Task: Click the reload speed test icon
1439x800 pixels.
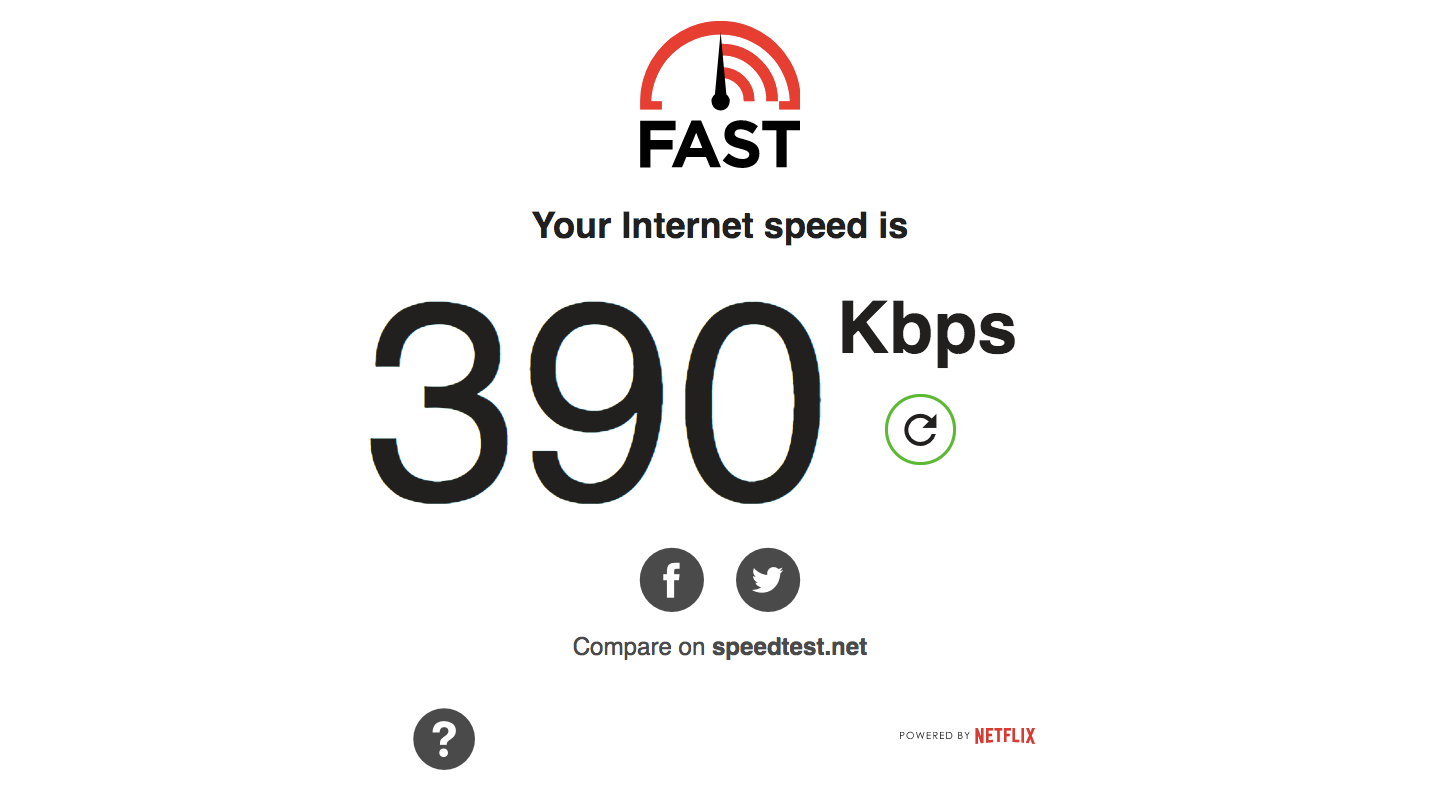Action: [x=920, y=430]
